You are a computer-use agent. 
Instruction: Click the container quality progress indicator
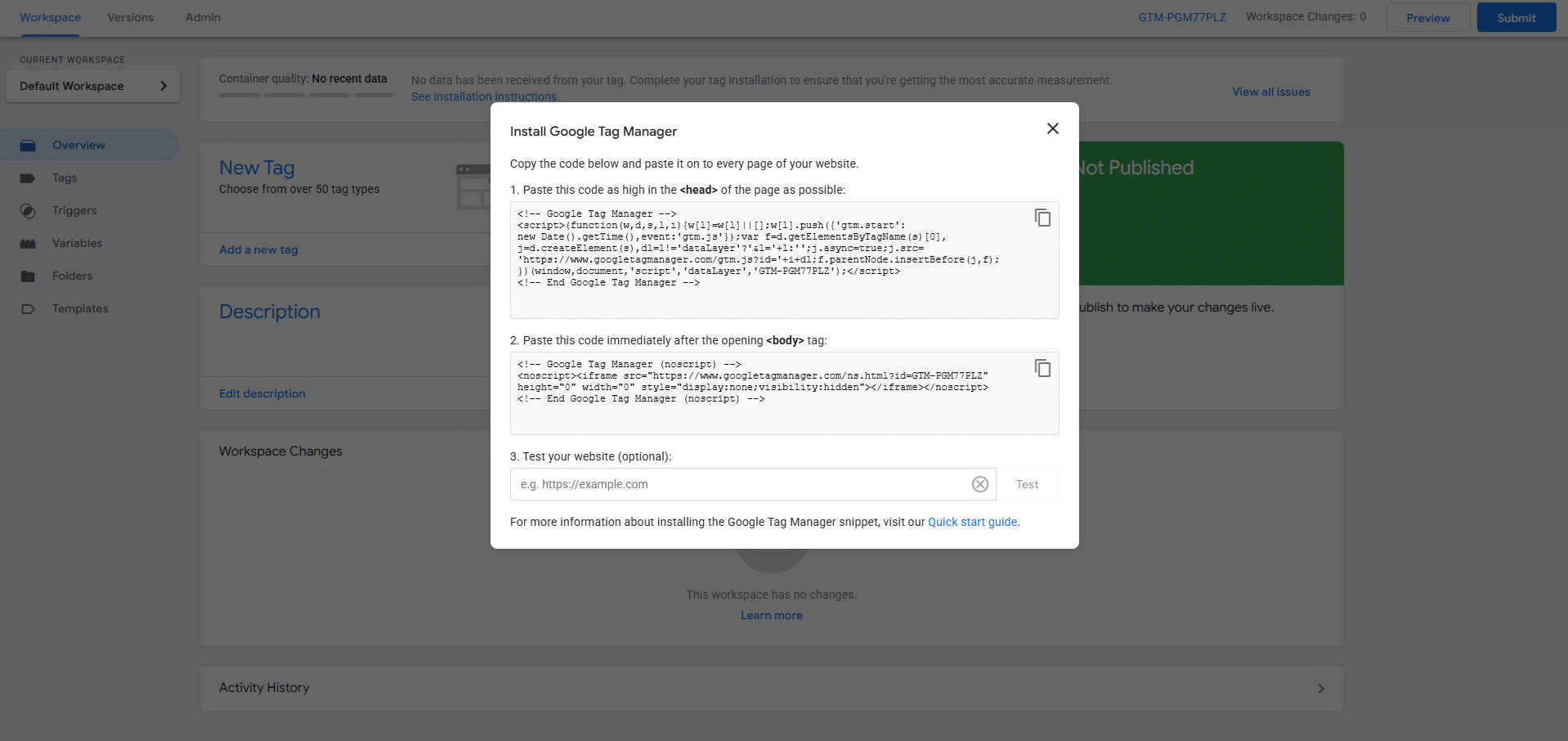tap(307, 95)
